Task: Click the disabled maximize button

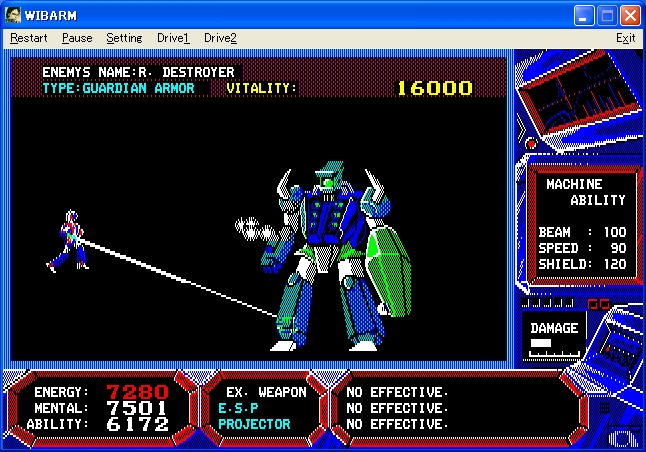Action: (x=607, y=16)
